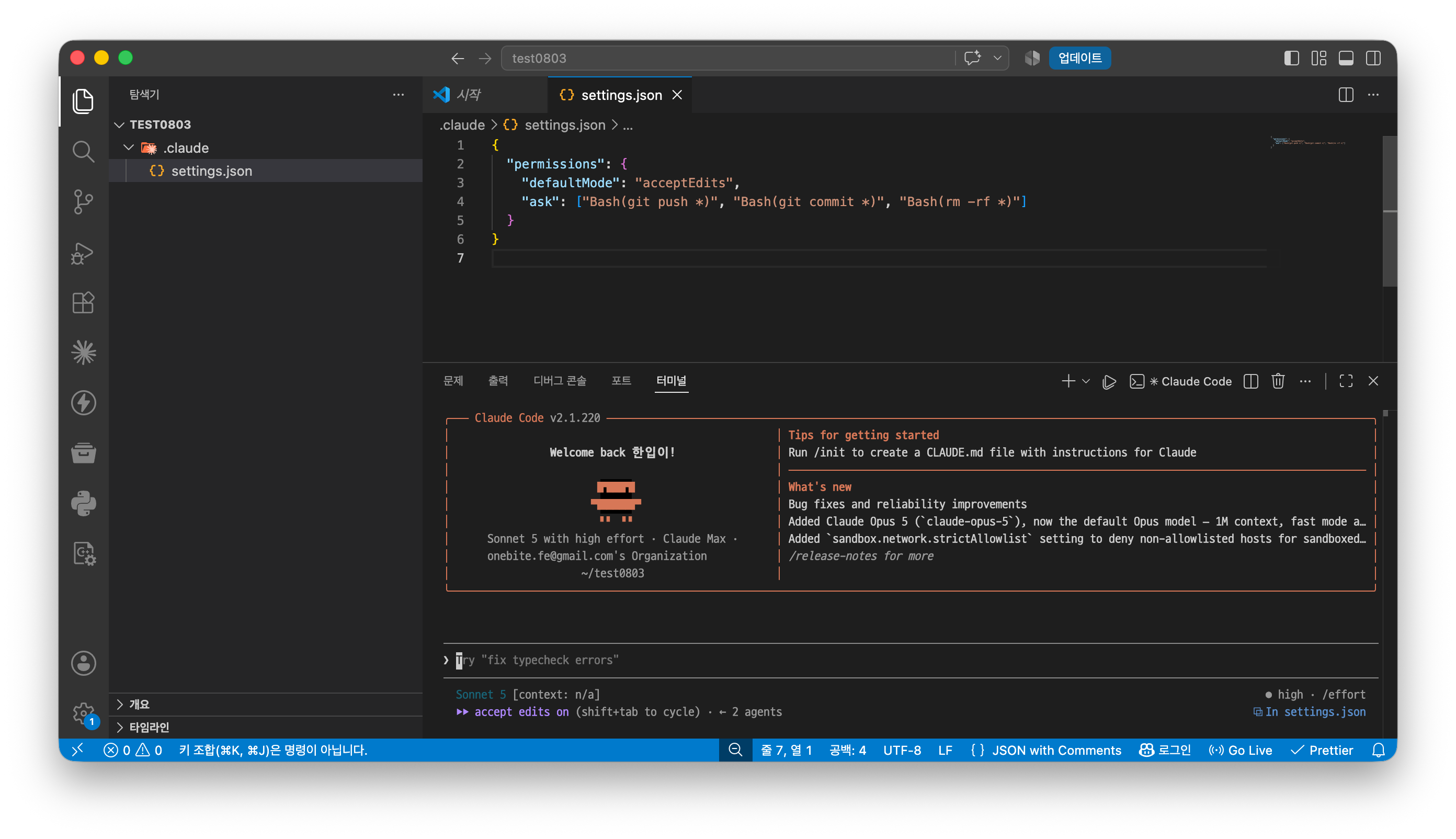1456x839 pixels.
Task: Open terminal panel more actions ellipsis
Action: pos(1305,381)
